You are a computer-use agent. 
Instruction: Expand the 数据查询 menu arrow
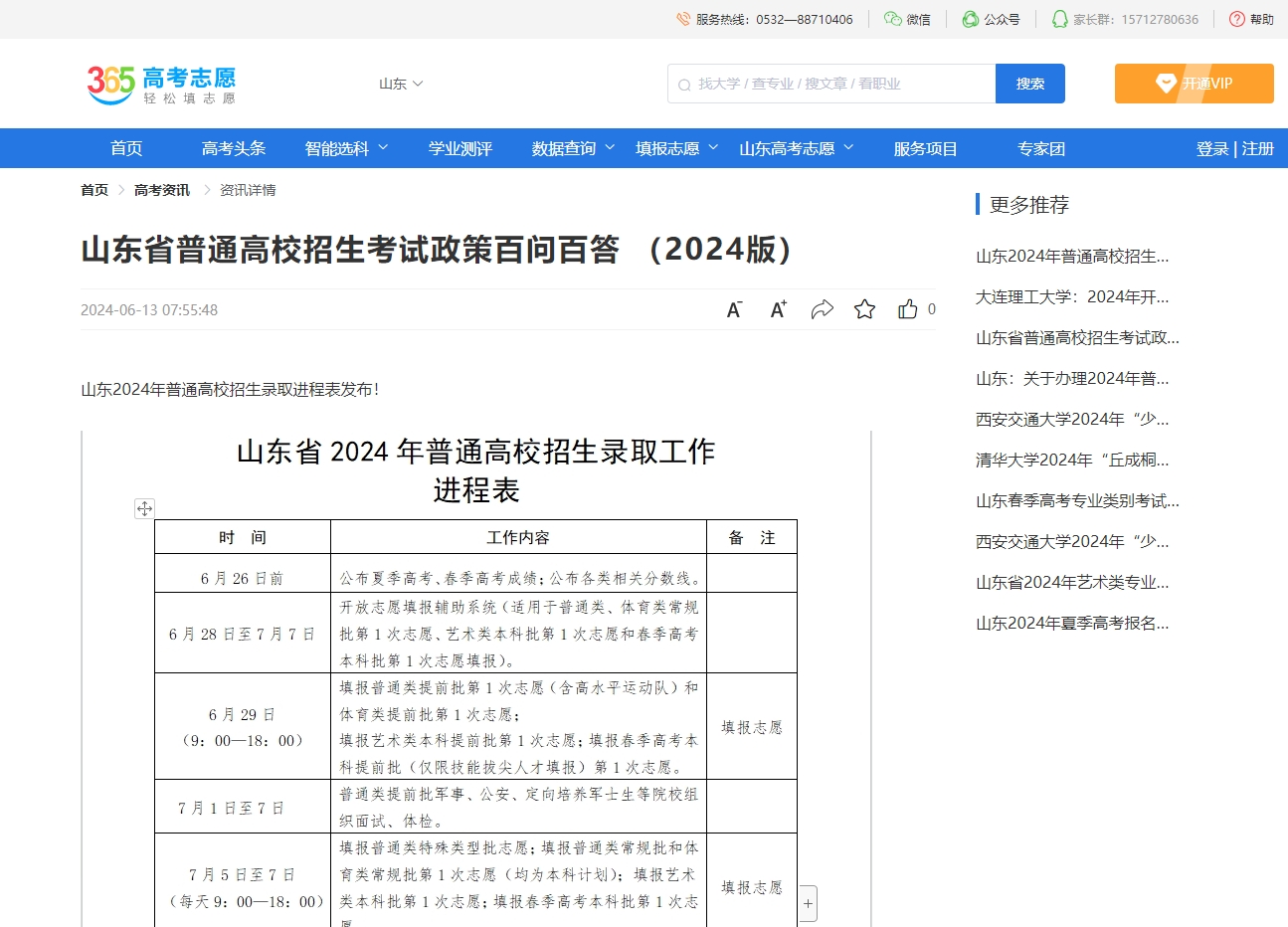click(x=610, y=147)
